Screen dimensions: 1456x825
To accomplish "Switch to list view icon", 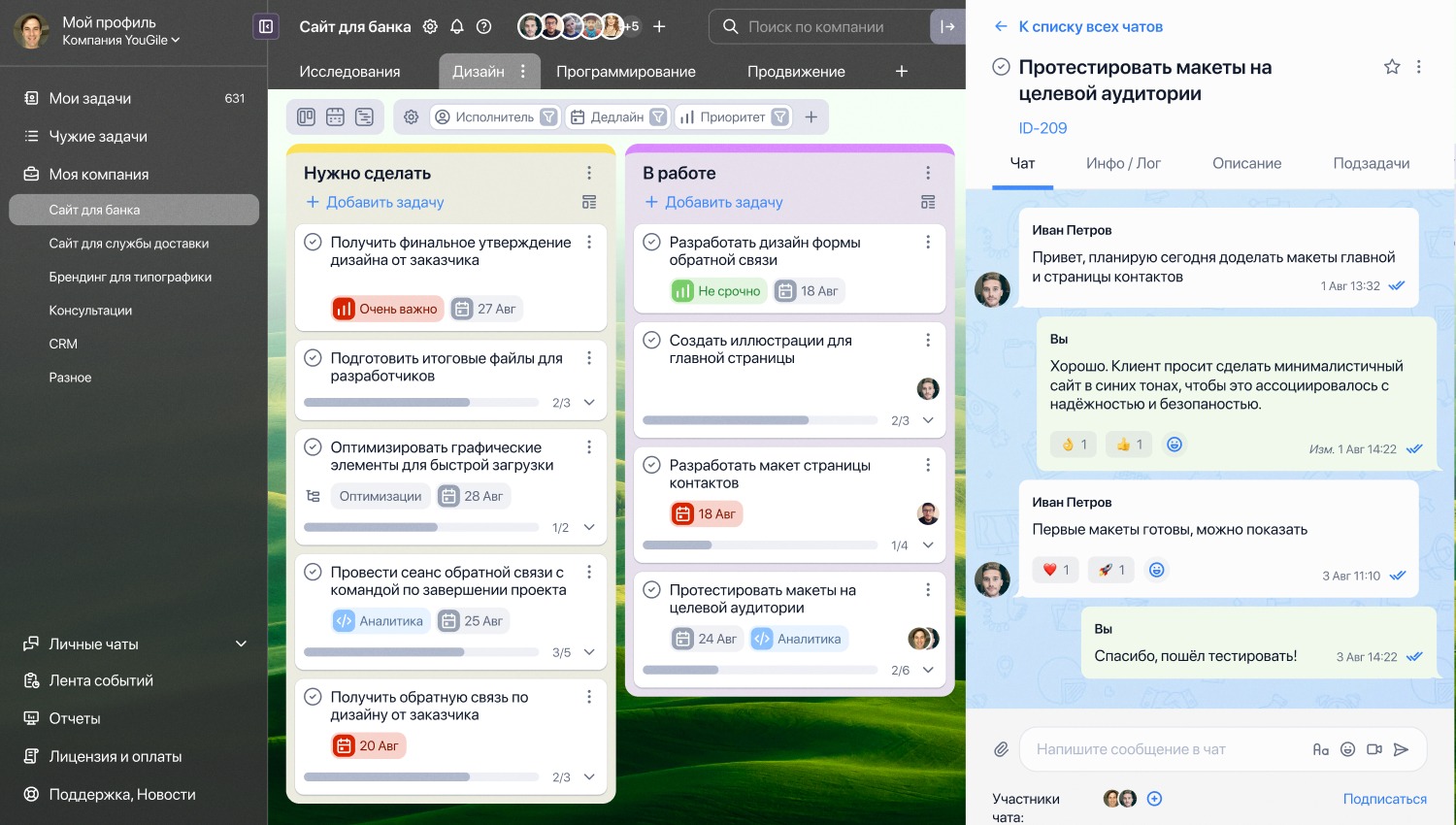I will coord(364,116).
